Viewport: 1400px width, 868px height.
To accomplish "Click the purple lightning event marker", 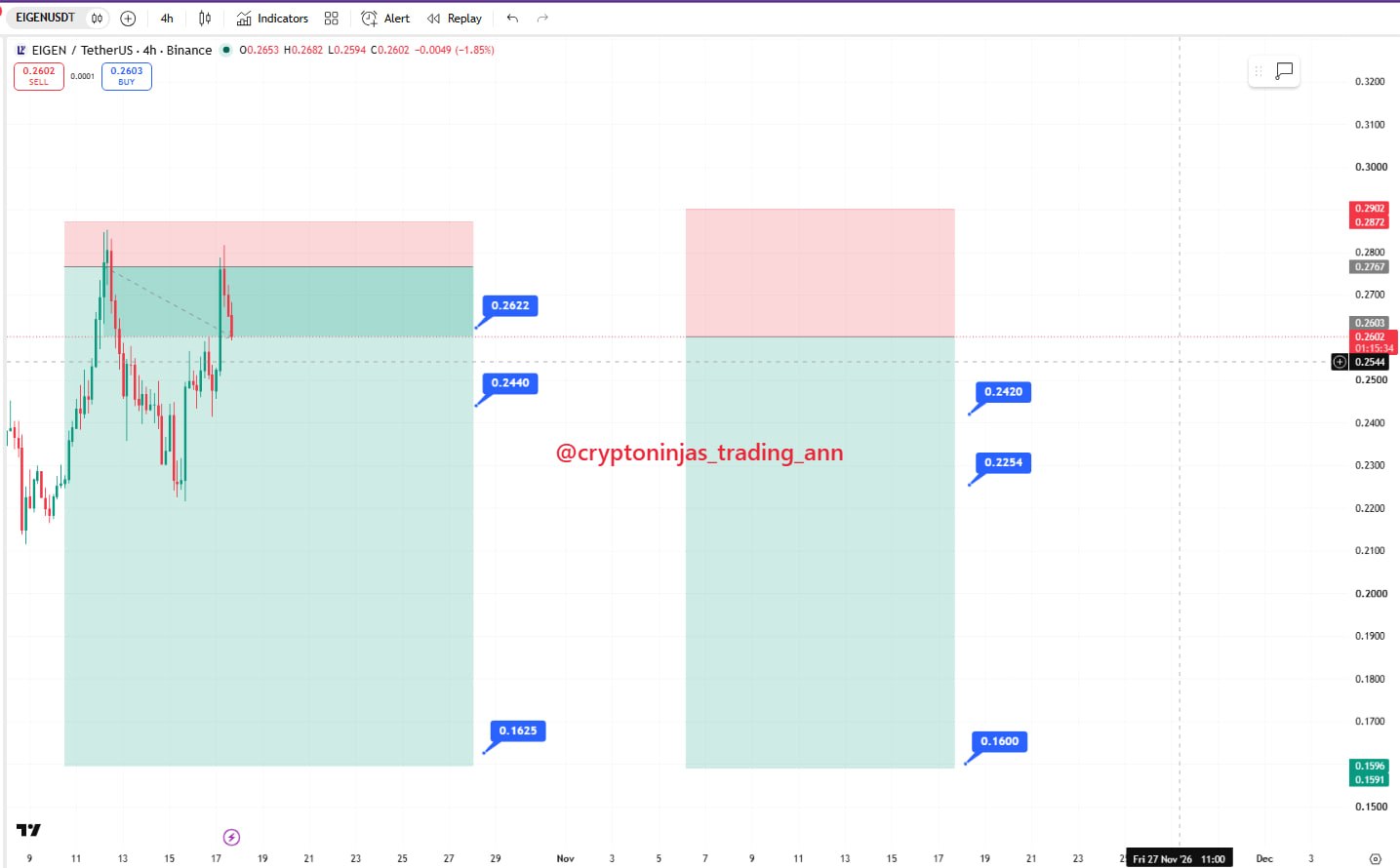I will tap(231, 837).
